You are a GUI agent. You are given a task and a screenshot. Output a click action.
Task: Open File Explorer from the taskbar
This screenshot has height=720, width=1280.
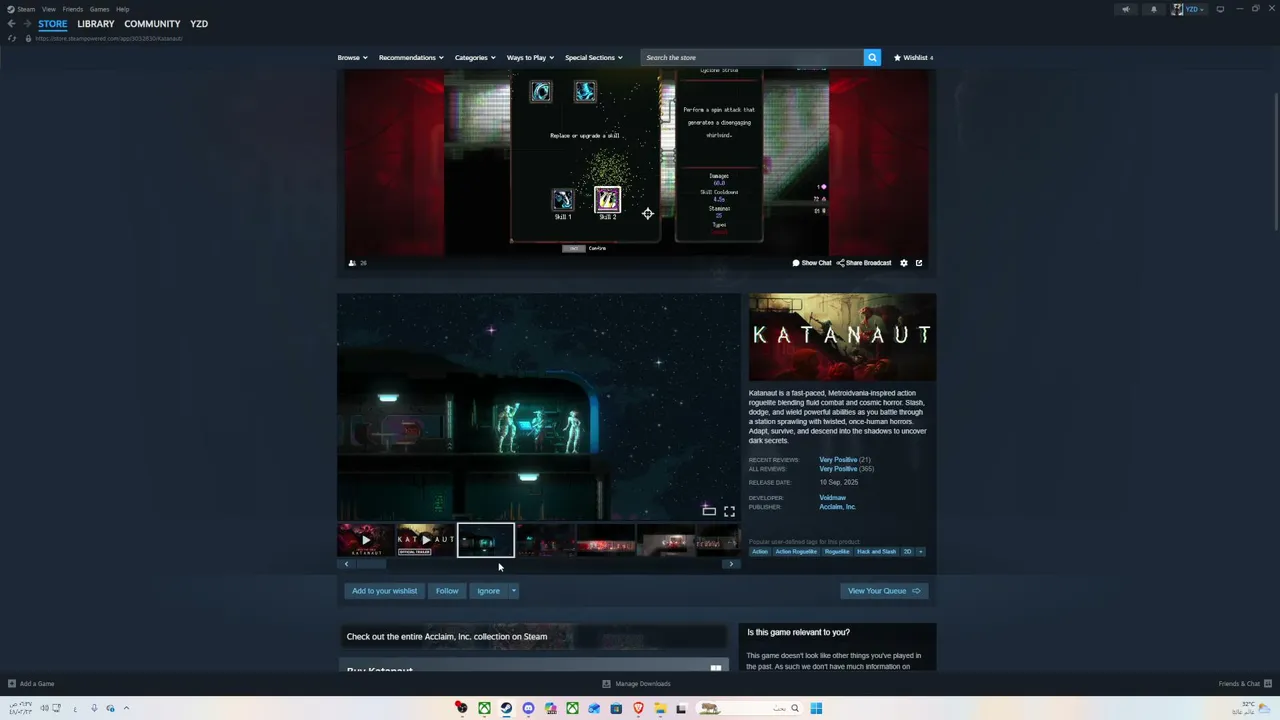(660, 709)
